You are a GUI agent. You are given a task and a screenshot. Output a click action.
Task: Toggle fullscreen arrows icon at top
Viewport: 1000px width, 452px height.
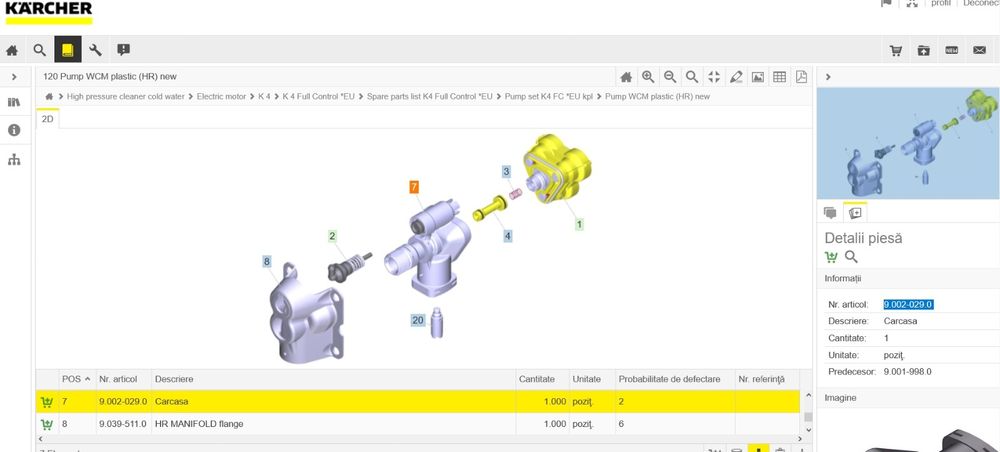tap(912, 3)
